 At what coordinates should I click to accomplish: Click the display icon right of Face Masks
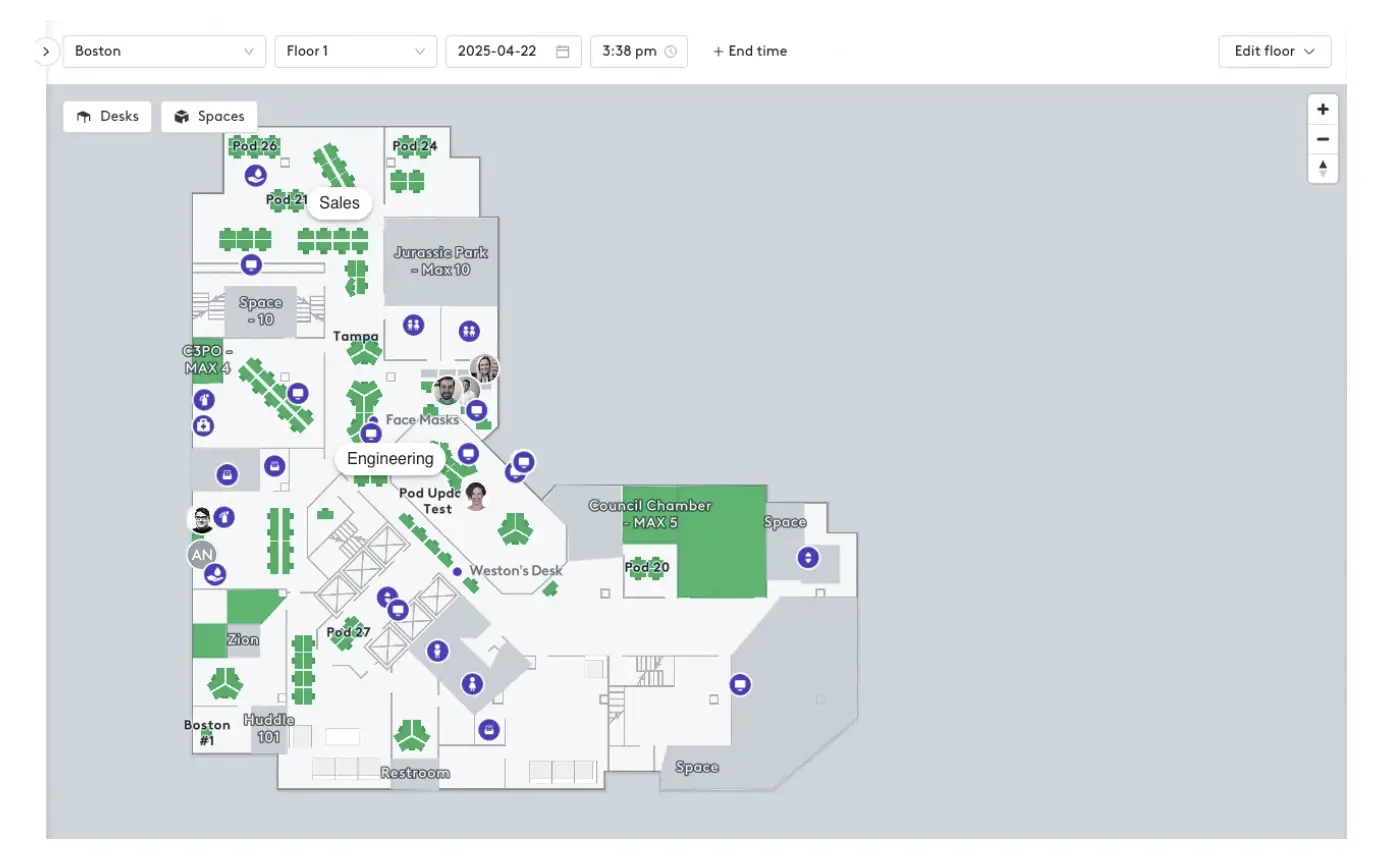[477, 409]
